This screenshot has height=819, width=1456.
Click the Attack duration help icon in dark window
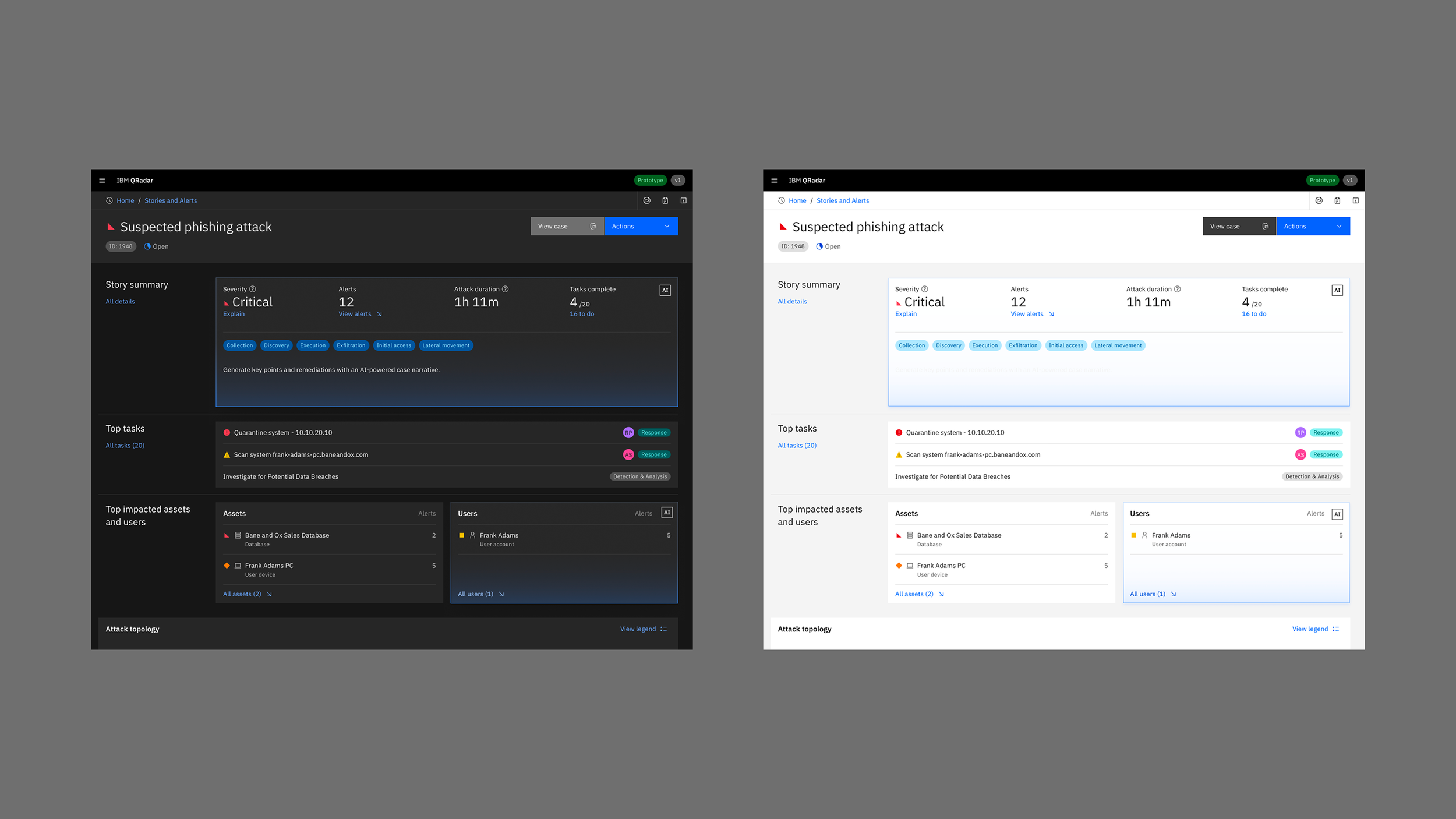(506, 289)
